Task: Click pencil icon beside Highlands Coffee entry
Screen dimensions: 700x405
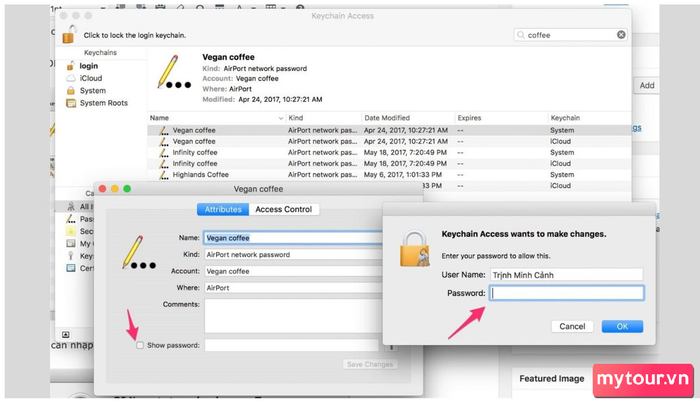Action: (x=164, y=175)
